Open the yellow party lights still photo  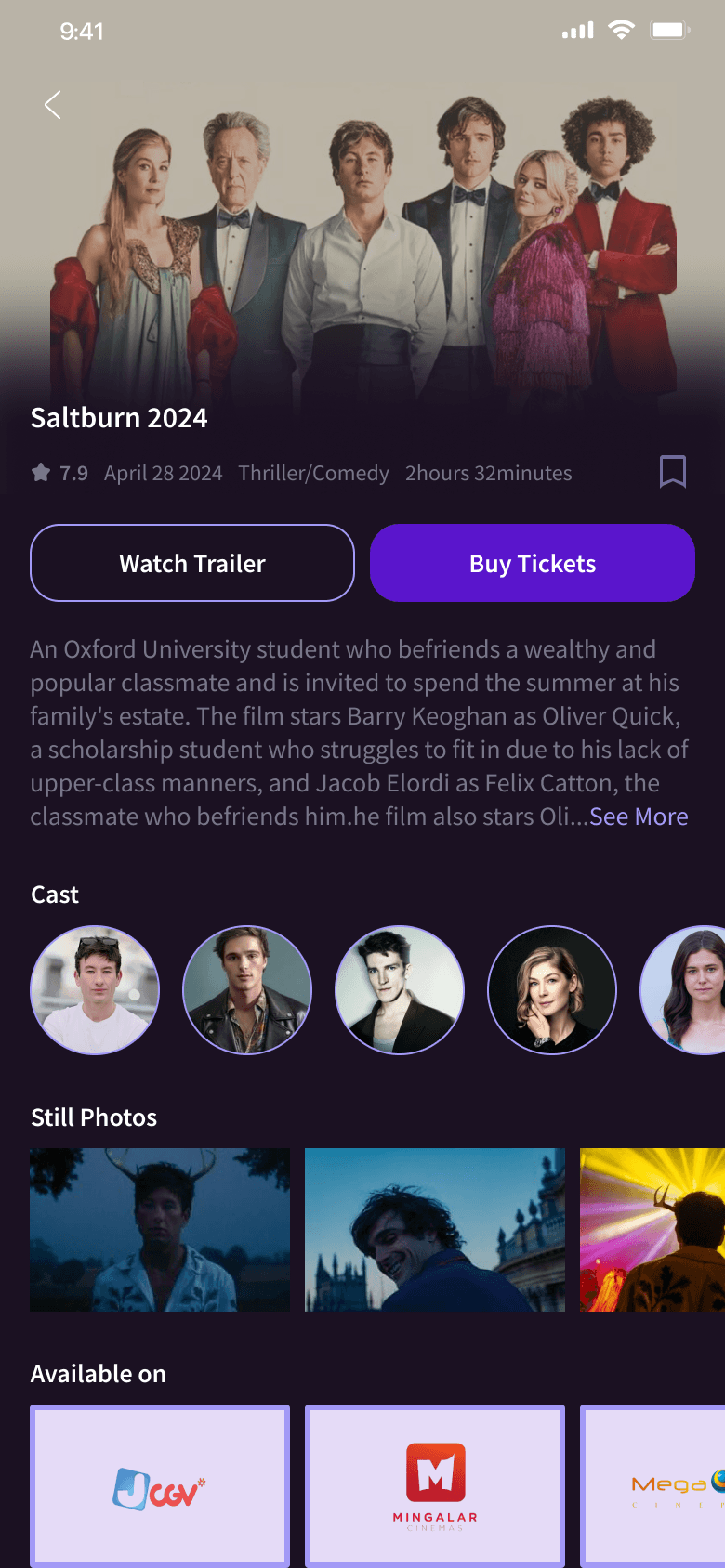pyautogui.click(x=652, y=1230)
